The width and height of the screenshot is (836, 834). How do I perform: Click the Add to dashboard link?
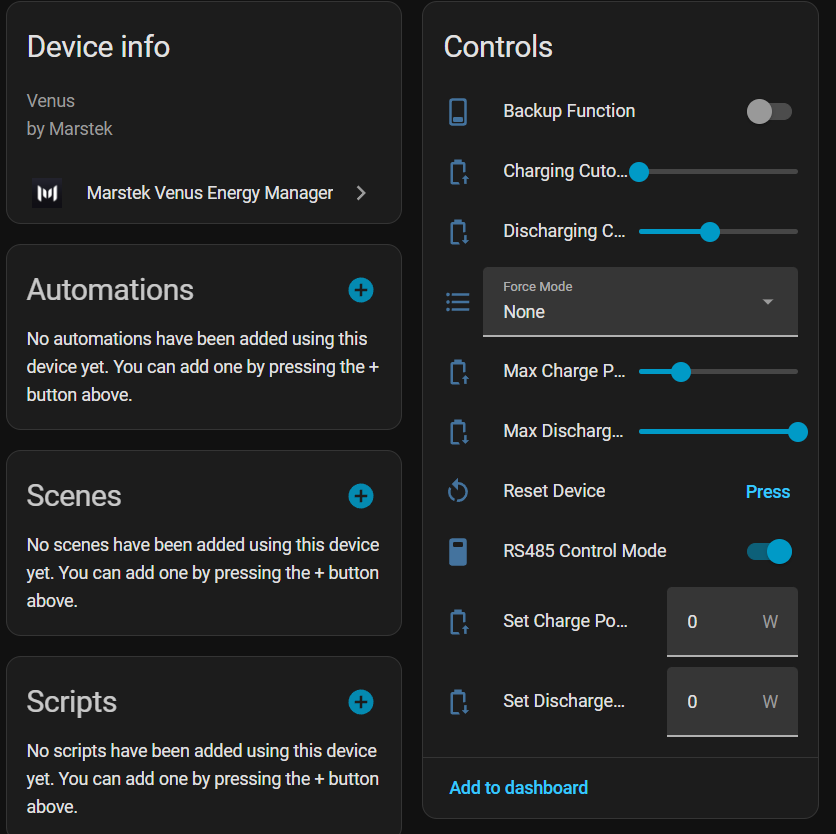(518, 788)
